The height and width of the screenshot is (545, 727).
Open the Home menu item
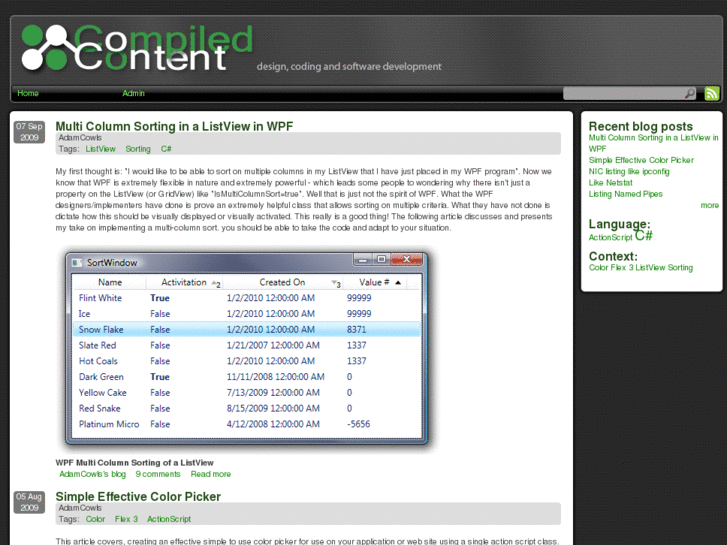[x=28, y=93]
